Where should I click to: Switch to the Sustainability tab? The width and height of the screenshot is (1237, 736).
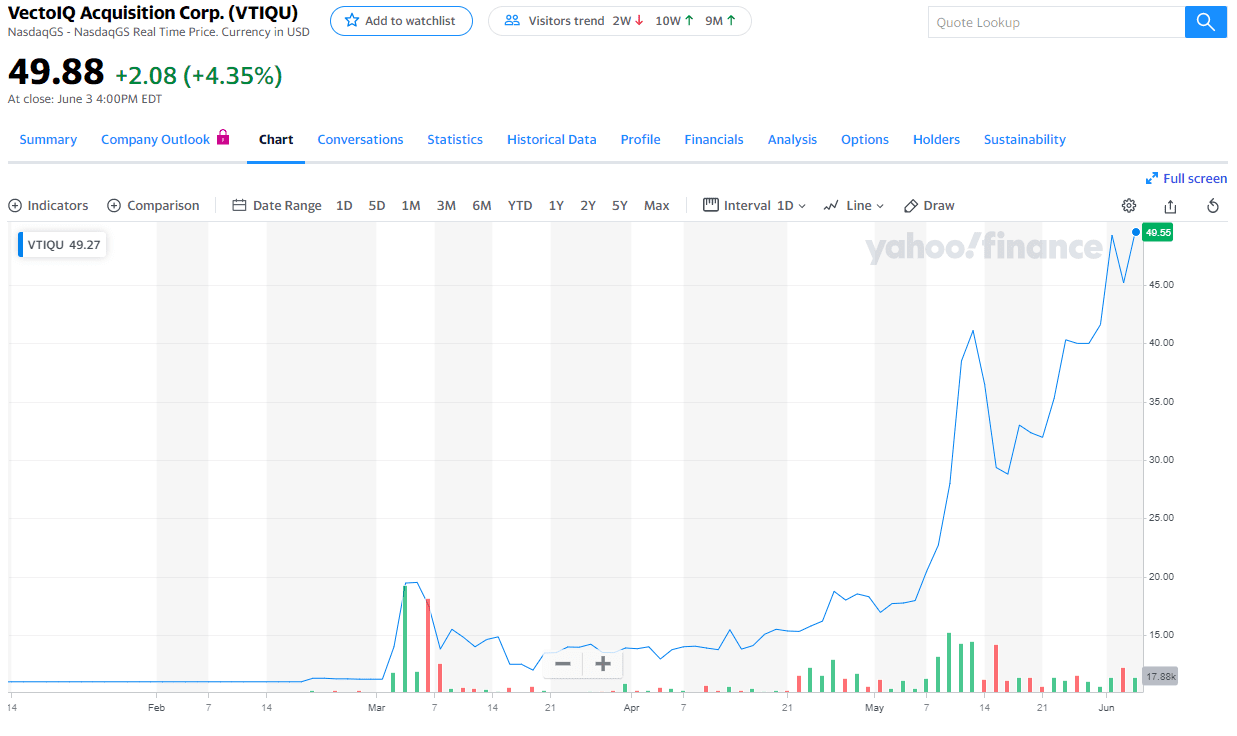point(1025,140)
